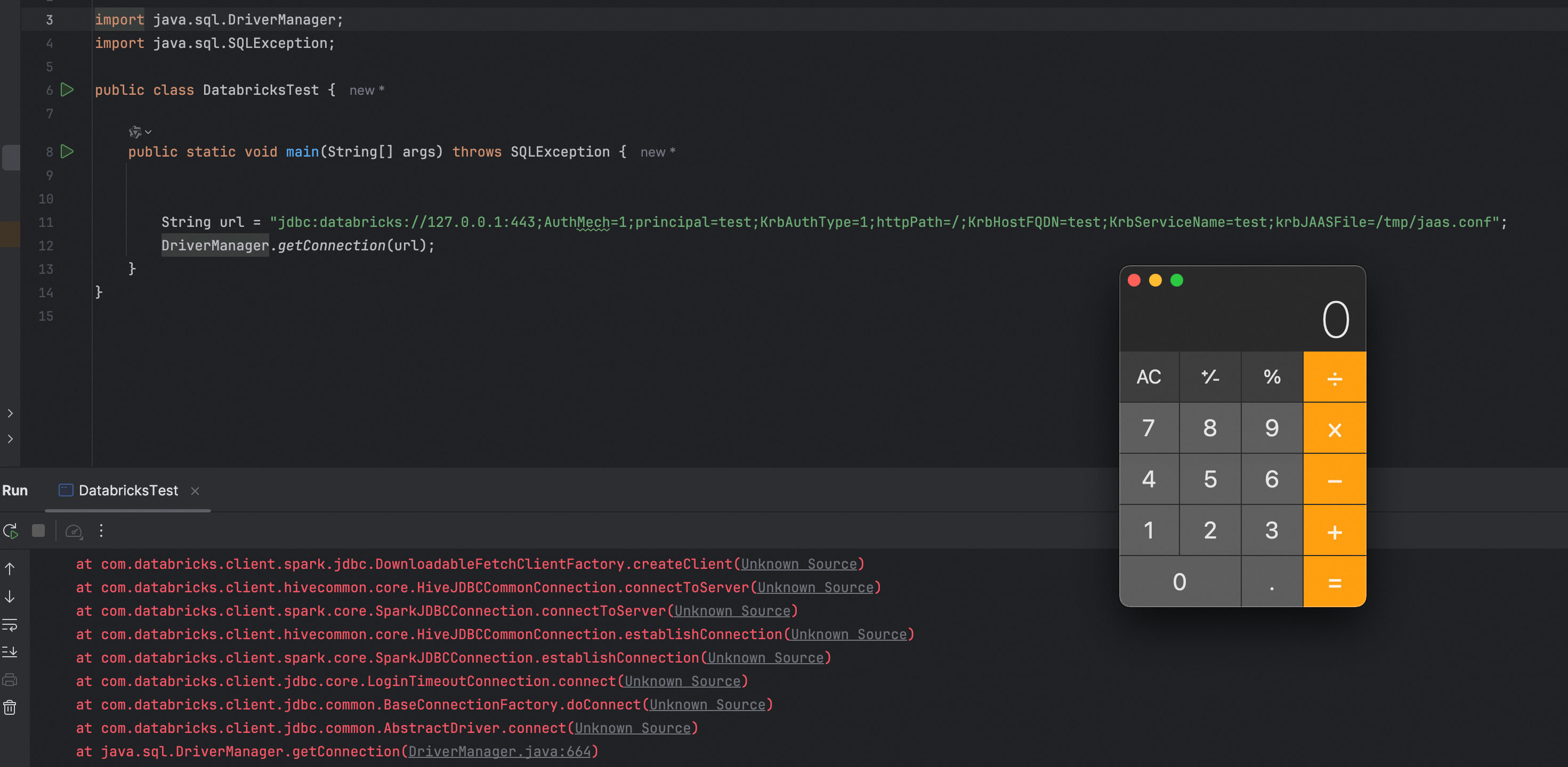This screenshot has height=767, width=1568.
Task: Click the import java.sql.SQLException line
Action: point(215,43)
